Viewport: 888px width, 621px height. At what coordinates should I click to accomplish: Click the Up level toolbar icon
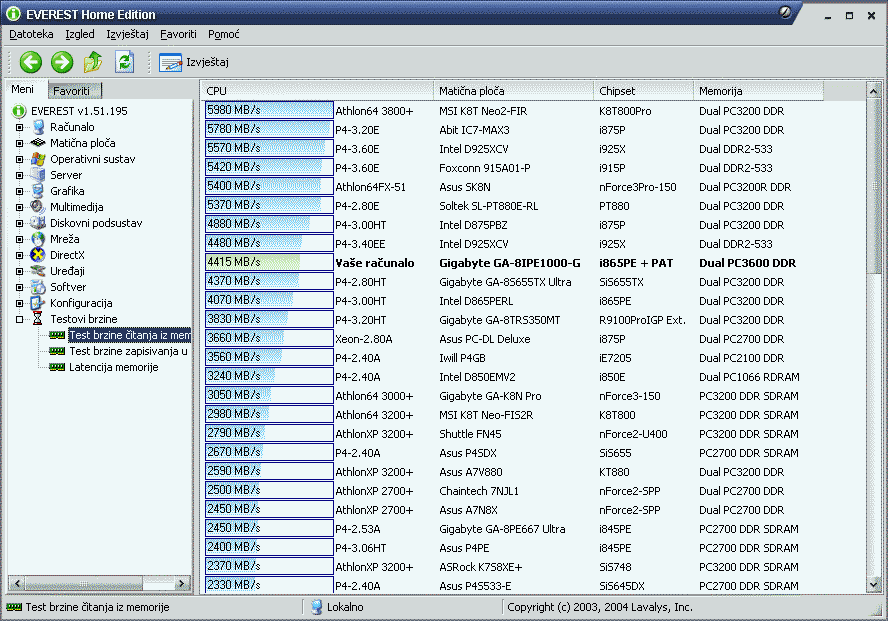(x=93, y=62)
